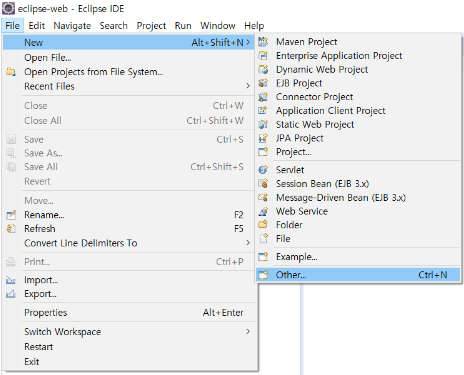This screenshot has width=464, height=375.
Task: Click the New submenu arrow
Action: coord(248,42)
